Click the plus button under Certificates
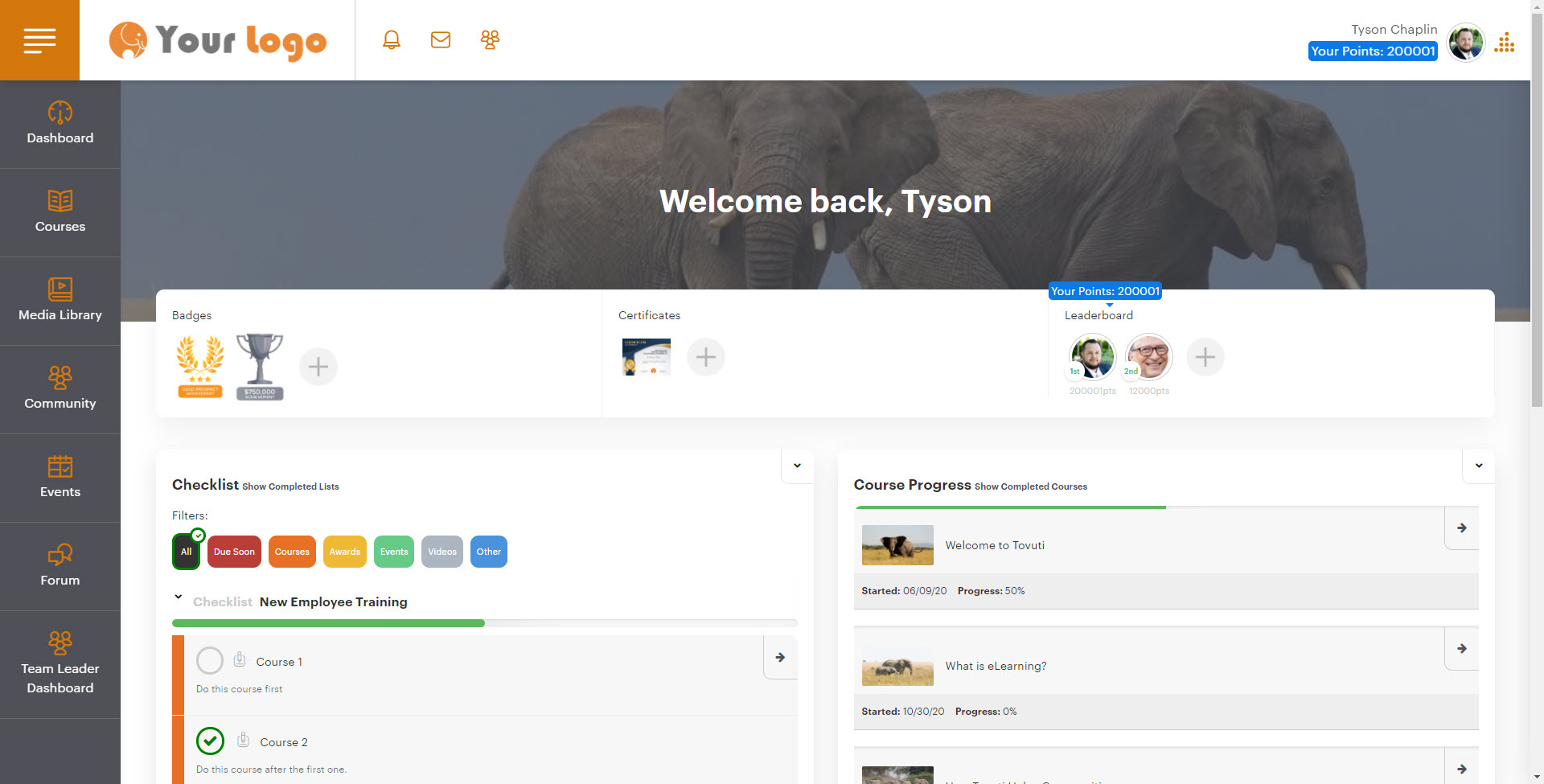Screen dimensions: 1544x784 point(706,357)
